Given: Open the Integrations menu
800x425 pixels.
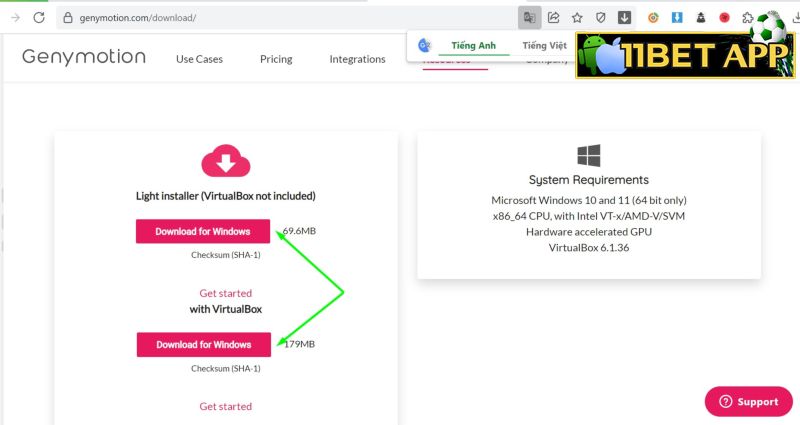Looking at the screenshot, I should pyautogui.click(x=358, y=59).
